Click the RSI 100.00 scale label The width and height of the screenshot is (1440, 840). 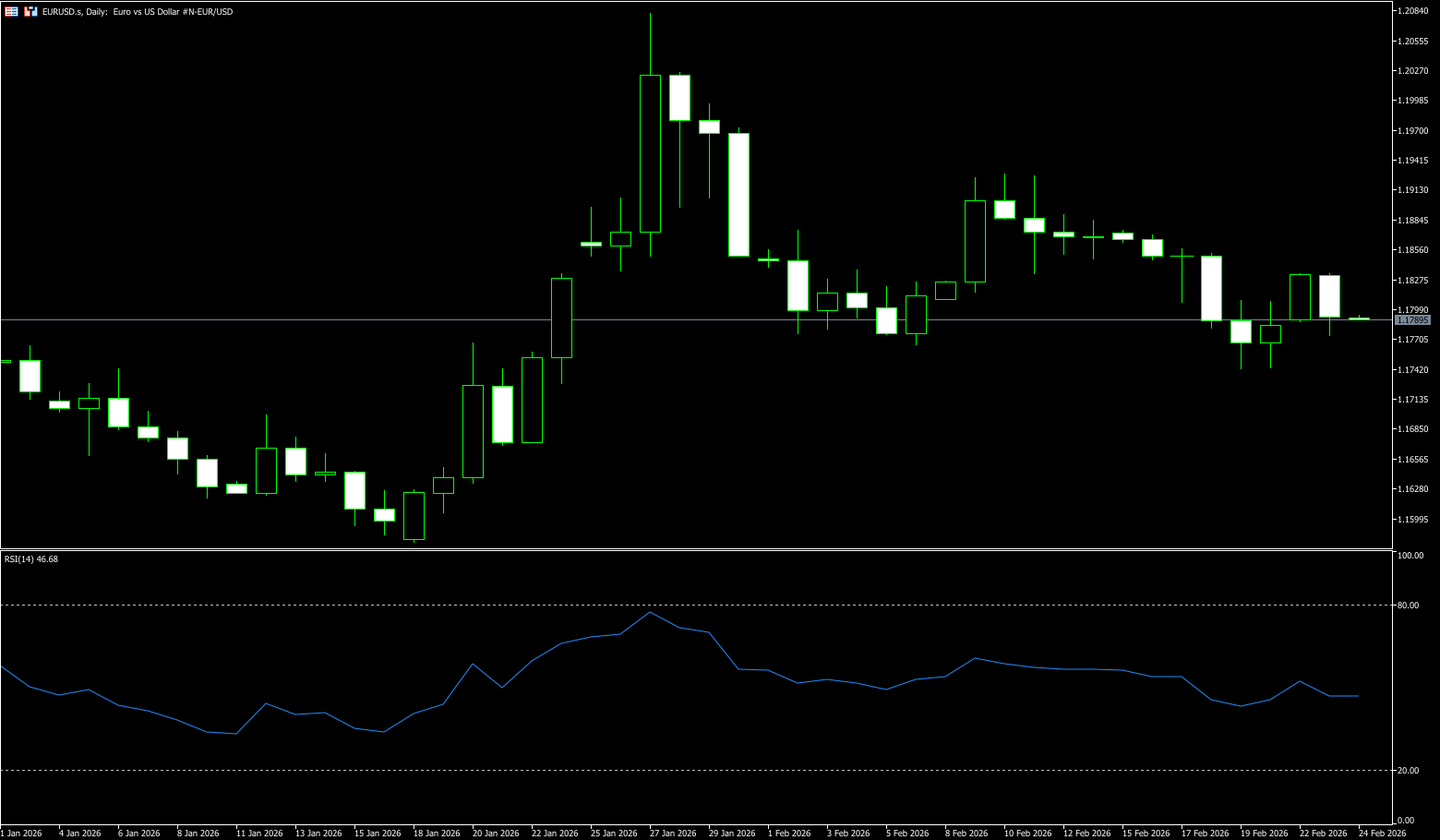(1410, 556)
